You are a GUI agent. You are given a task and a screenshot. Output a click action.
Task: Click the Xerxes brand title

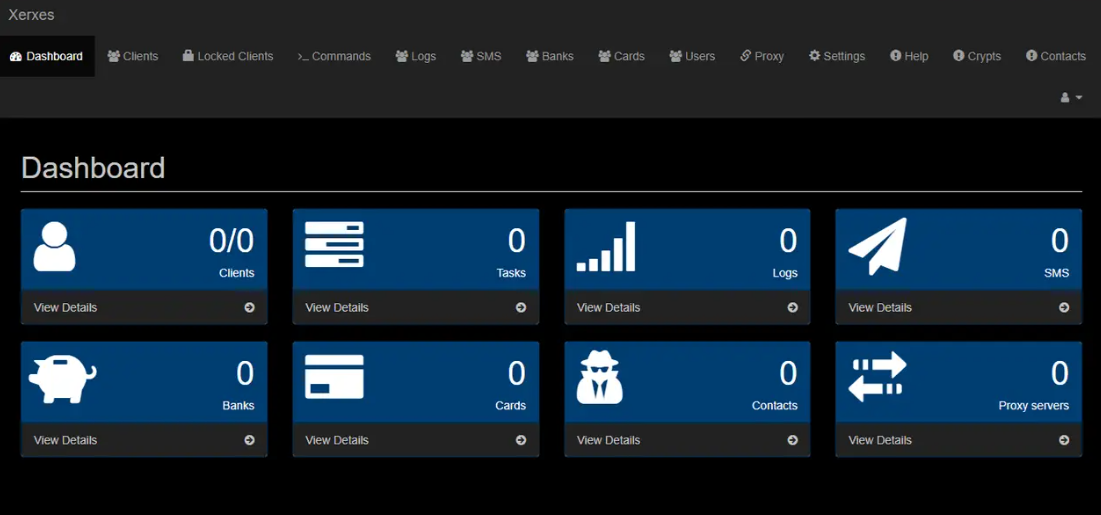31,15
